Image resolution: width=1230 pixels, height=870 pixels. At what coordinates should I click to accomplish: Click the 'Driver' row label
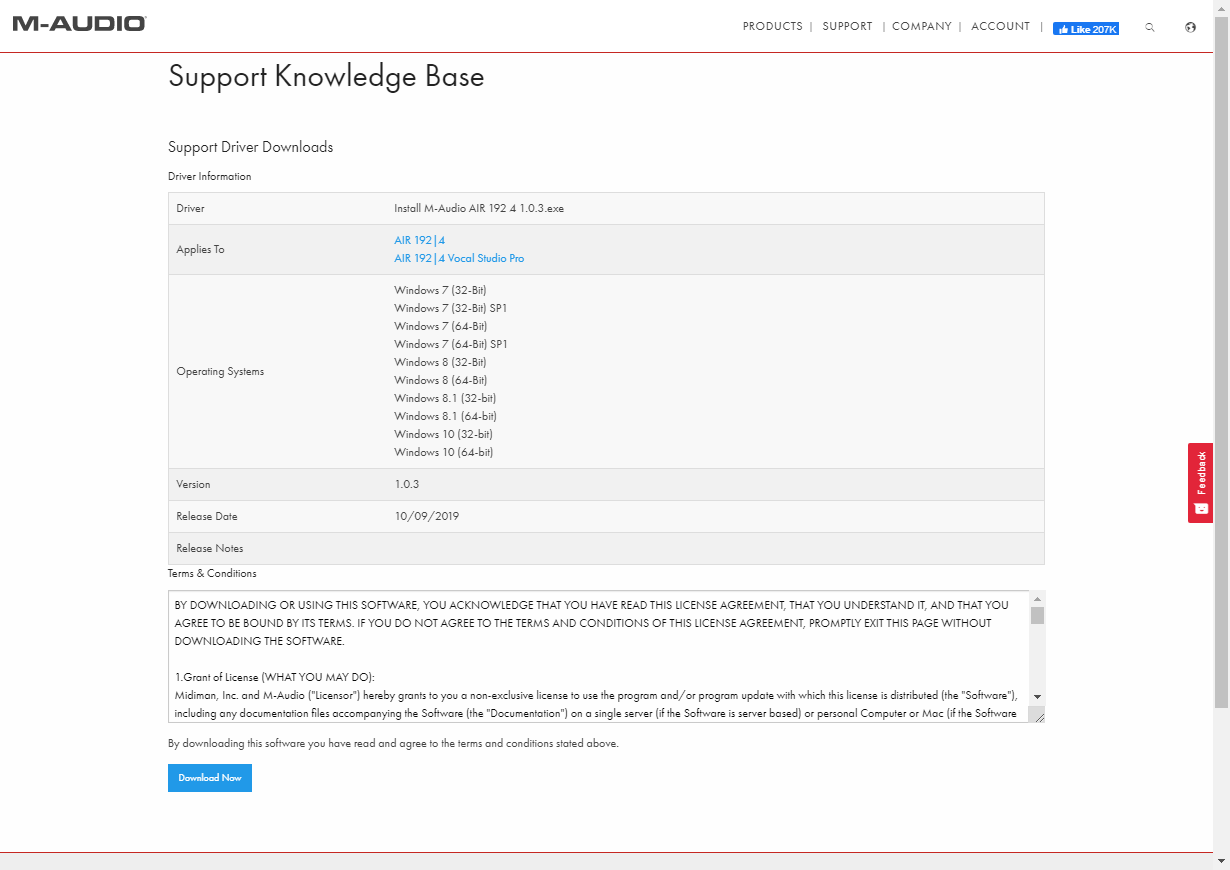coord(190,208)
